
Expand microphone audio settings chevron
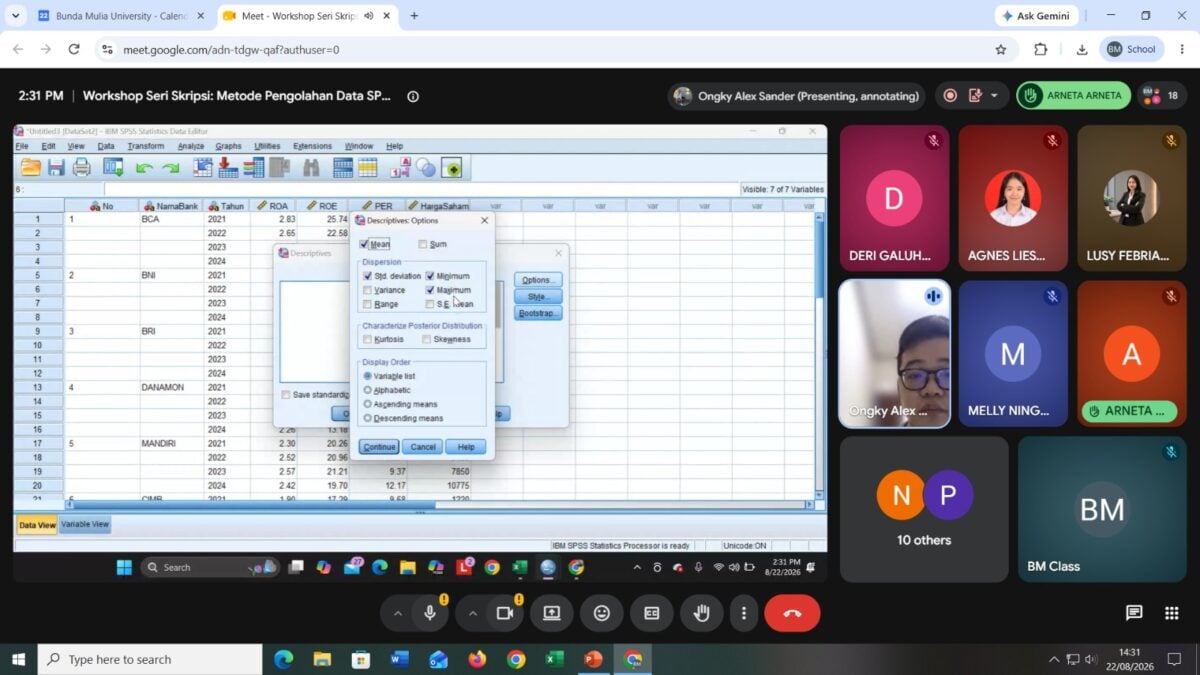pos(397,613)
